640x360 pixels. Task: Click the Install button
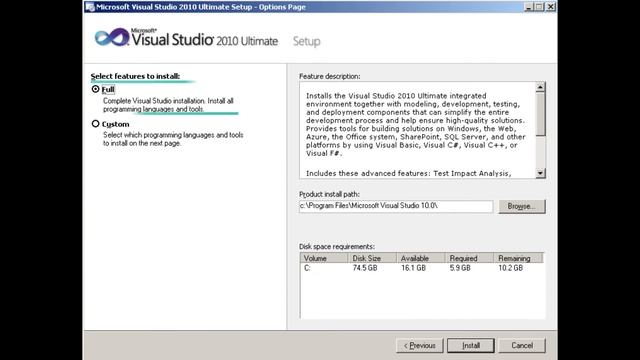[x=471, y=345]
